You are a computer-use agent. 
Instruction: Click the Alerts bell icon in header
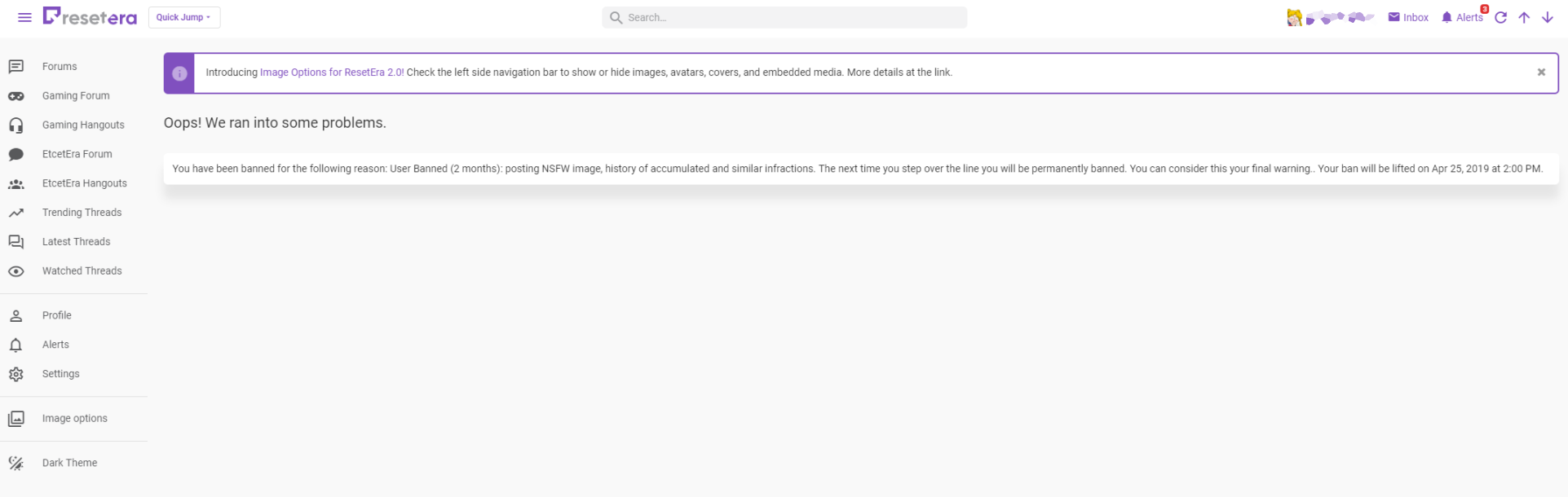[1447, 17]
